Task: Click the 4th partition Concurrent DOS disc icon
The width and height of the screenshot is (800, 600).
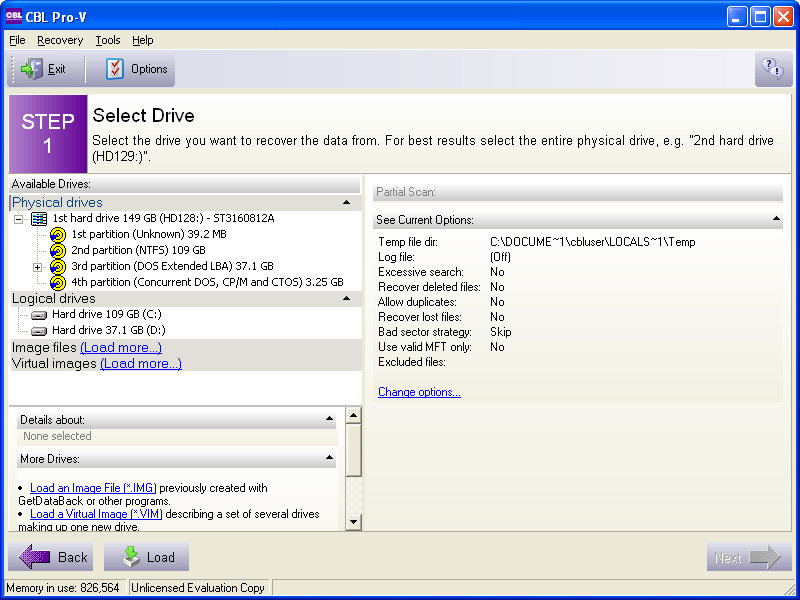Action: 58,282
